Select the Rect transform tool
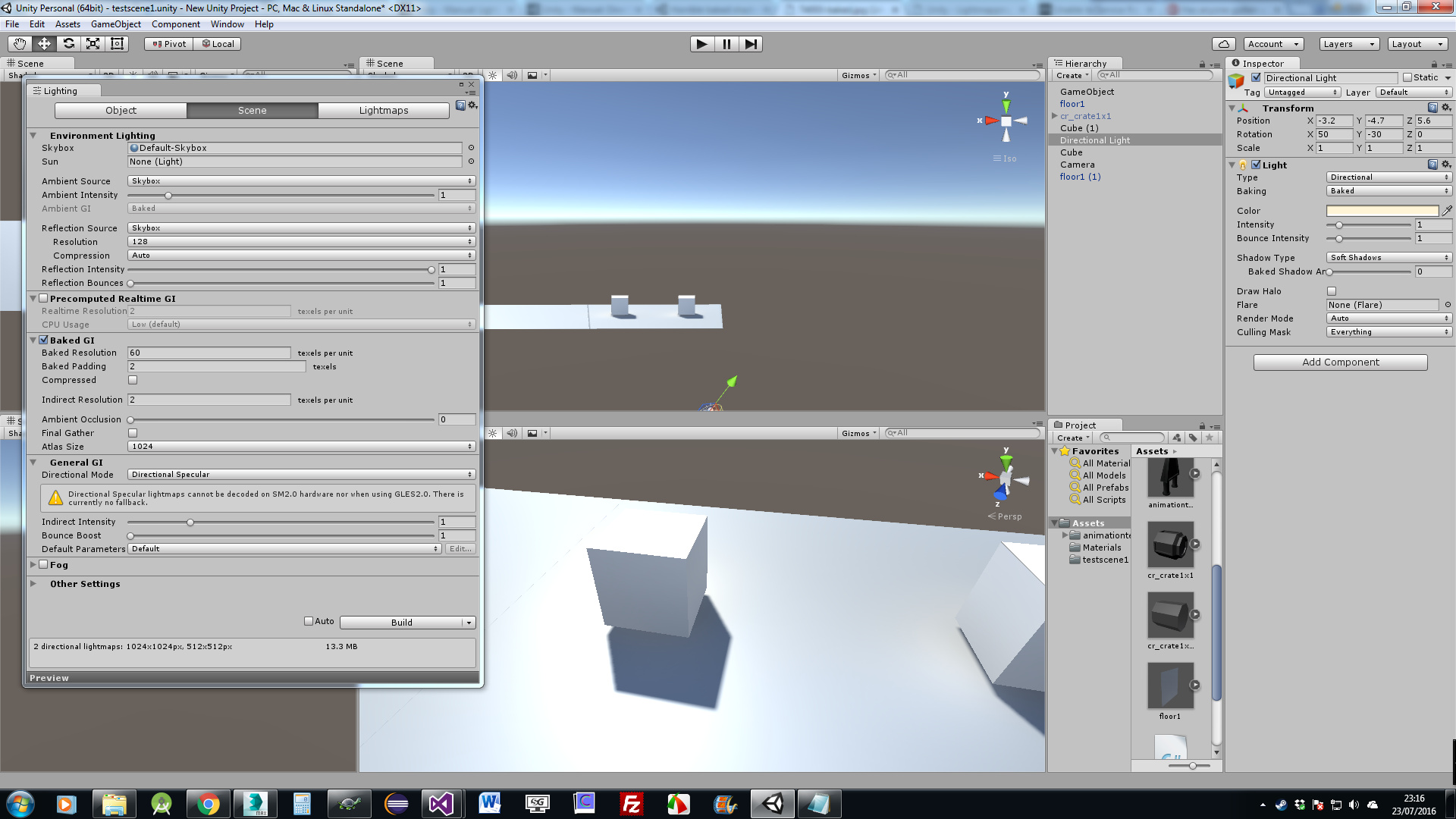 117,44
